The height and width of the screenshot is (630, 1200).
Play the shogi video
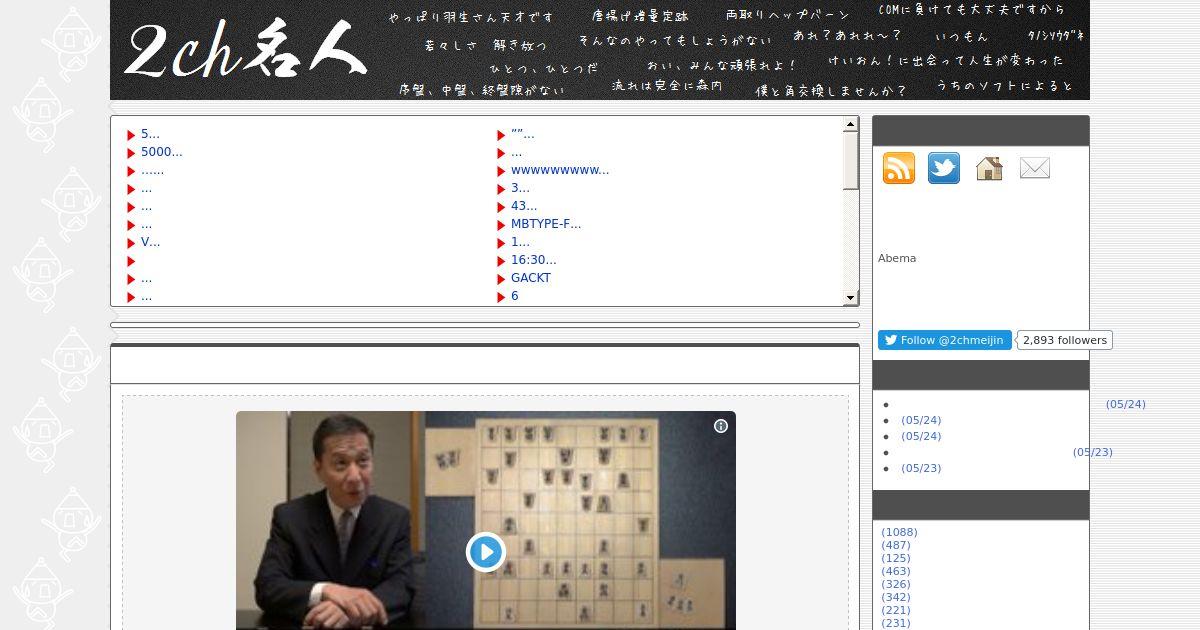coord(486,551)
